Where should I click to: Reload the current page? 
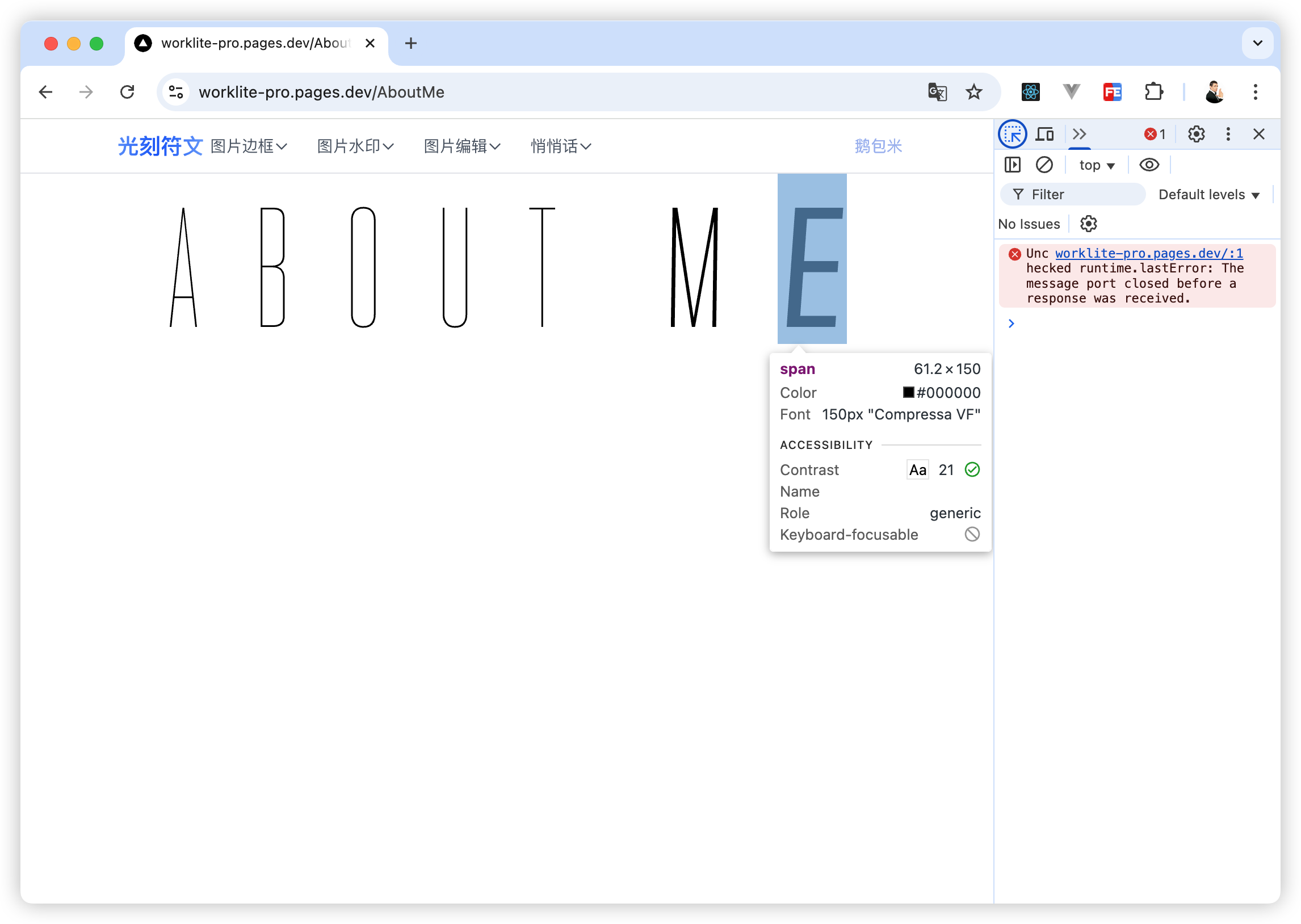127,91
